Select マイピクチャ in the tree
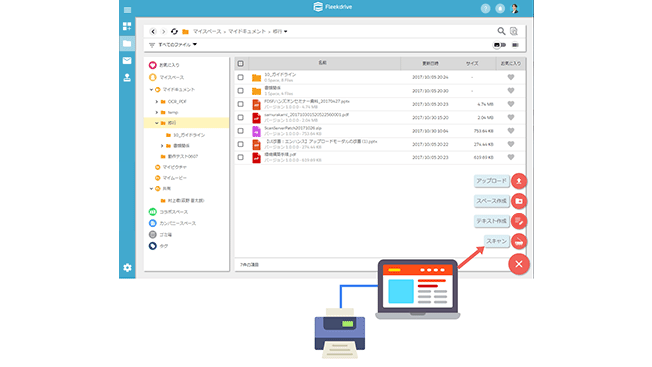 tap(175, 167)
